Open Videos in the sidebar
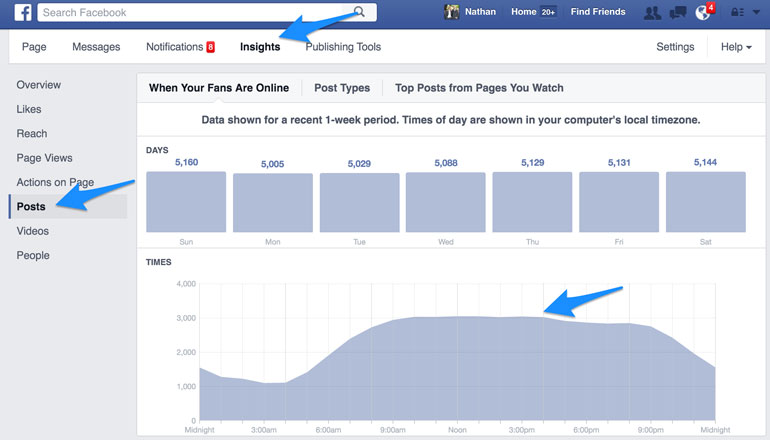Screen dimensions: 770x440 pyautogui.click(x=32, y=231)
